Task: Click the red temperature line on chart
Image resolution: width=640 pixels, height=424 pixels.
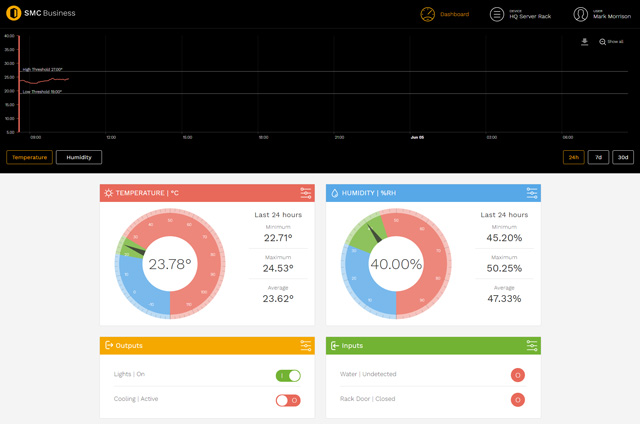Action: click(45, 81)
